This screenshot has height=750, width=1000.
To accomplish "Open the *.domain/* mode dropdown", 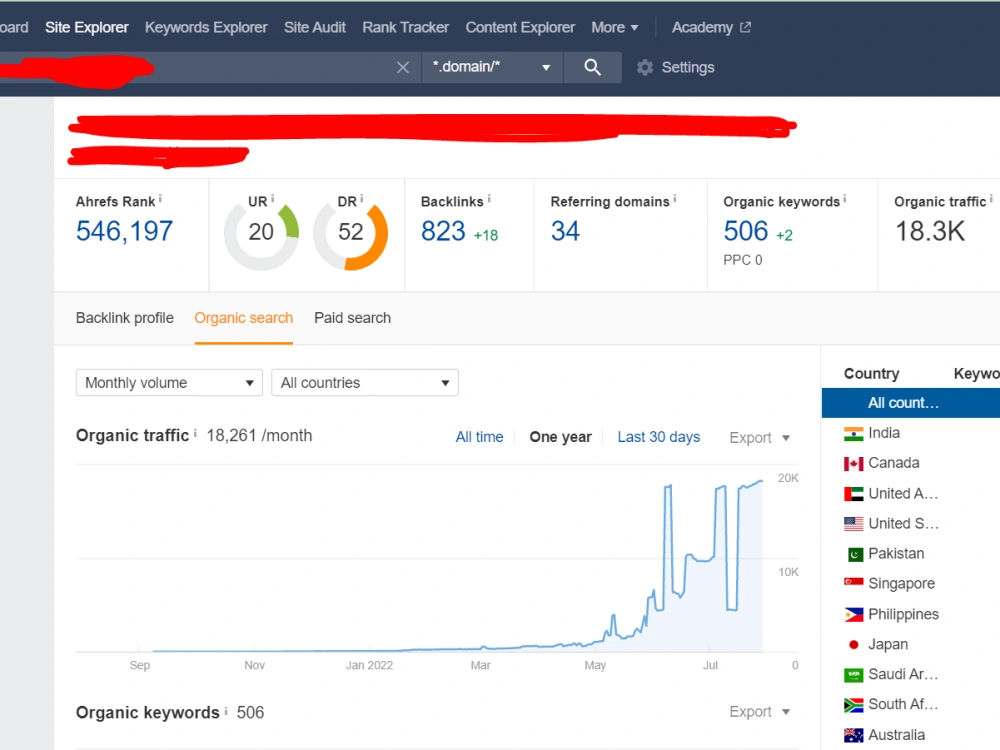I will (x=492, y=67).
